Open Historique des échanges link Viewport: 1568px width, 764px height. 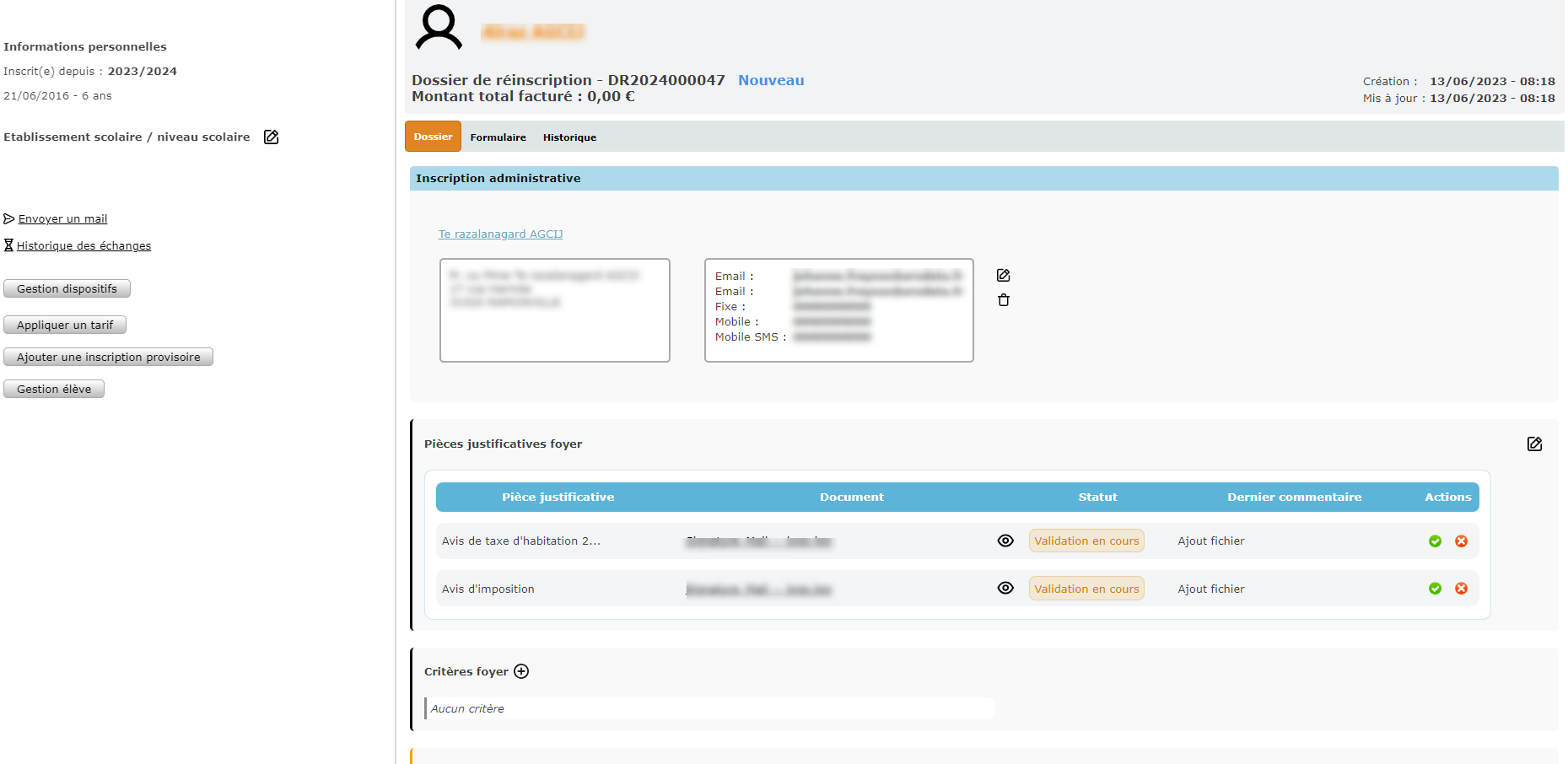click(x=84, y=246)
